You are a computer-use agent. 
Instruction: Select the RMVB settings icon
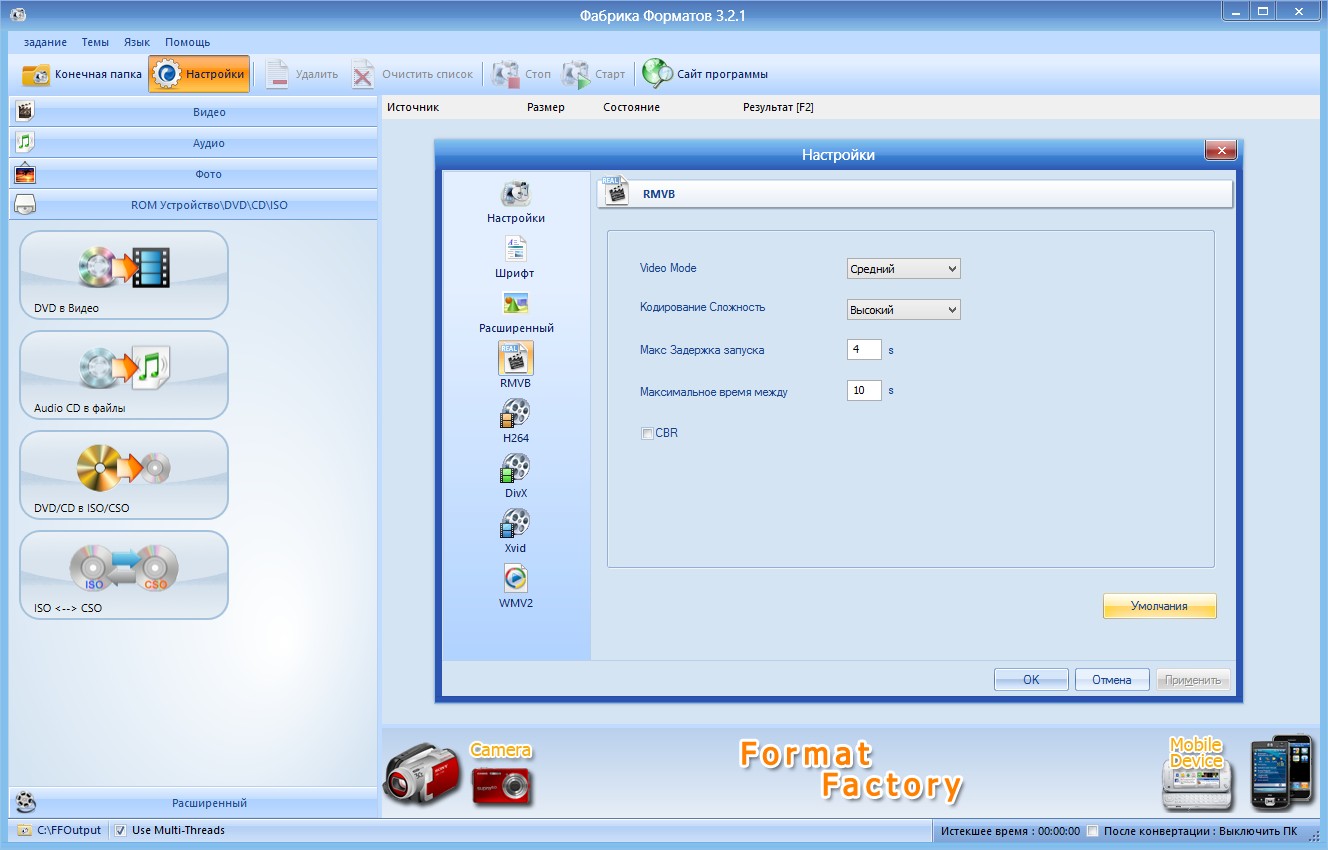coord(516,366)
